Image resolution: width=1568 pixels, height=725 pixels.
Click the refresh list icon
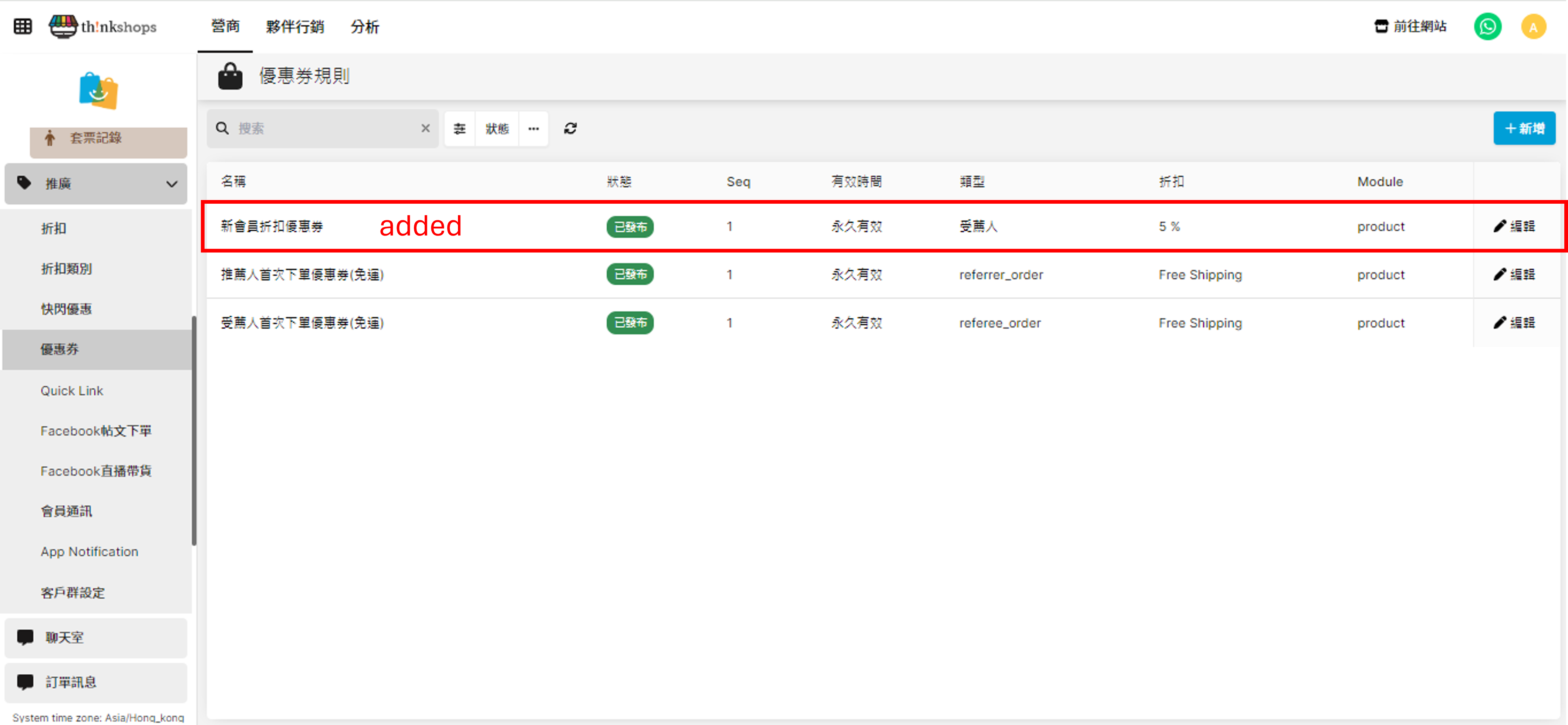point(570,128)
